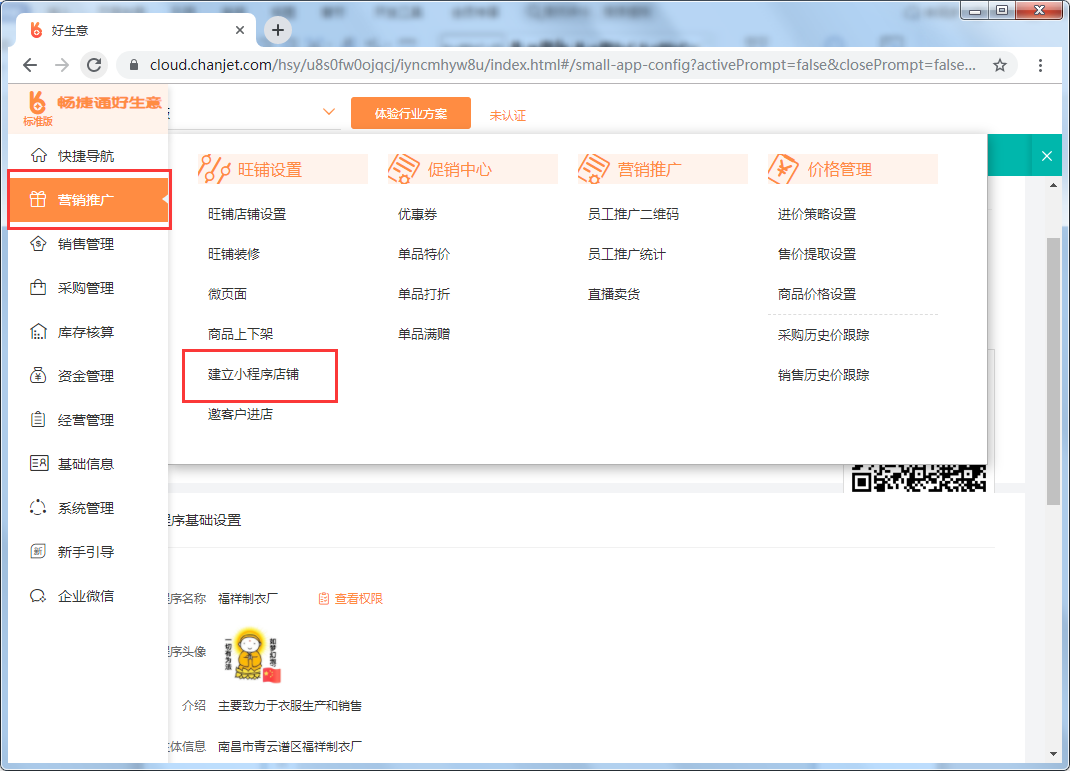The image size is (1070, 771).
Task: Open 旺铺店铺设置
Action: (247, 214)
